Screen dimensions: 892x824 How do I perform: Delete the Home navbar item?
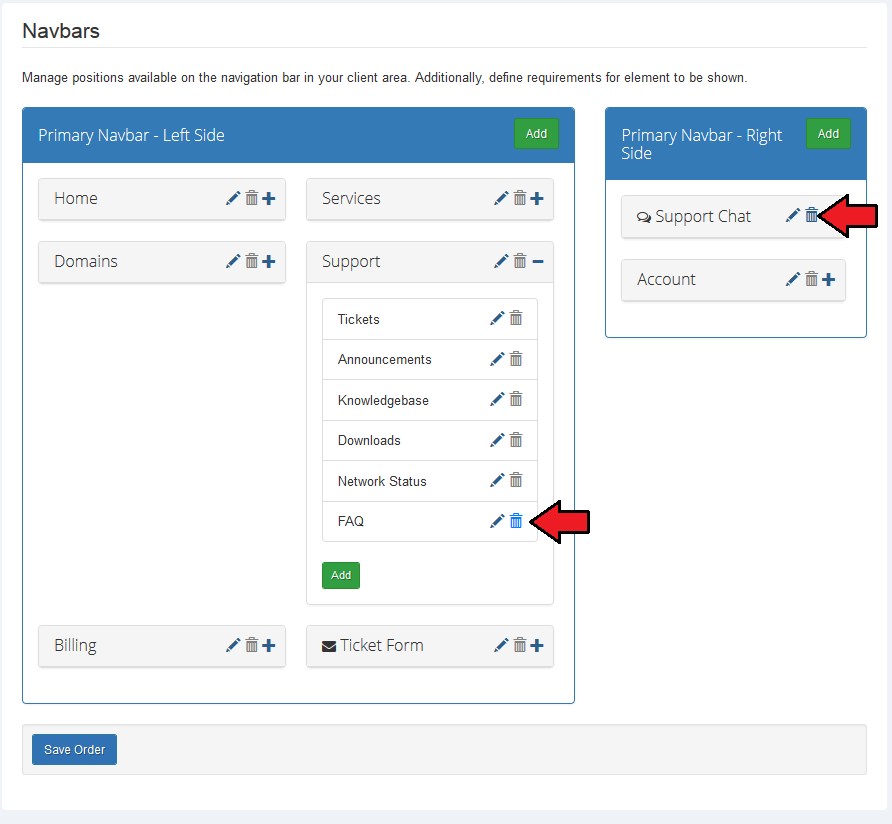(x=251, y=198)
